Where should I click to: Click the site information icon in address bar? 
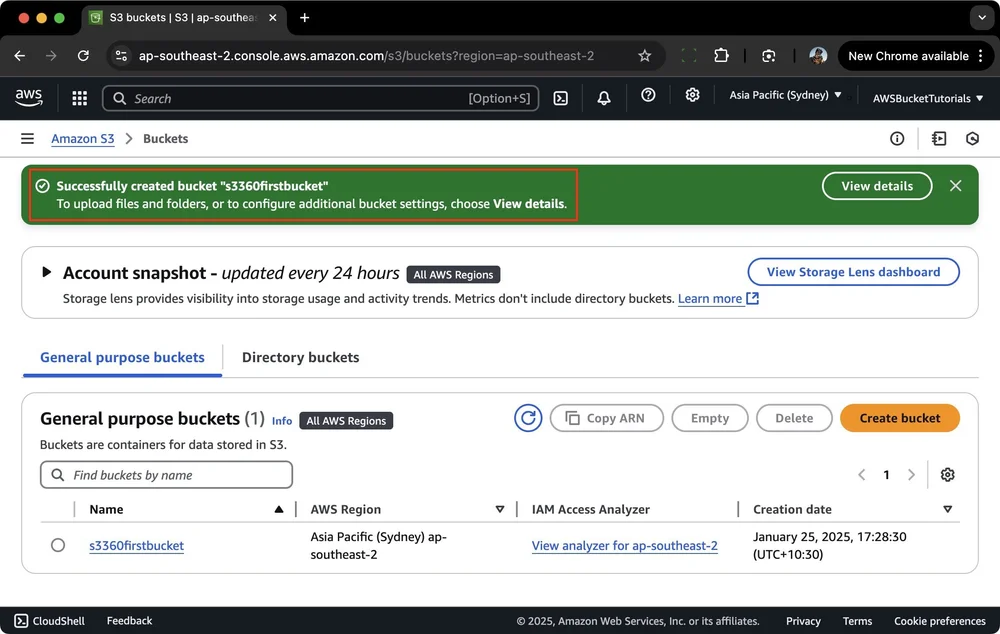point(121,56)
